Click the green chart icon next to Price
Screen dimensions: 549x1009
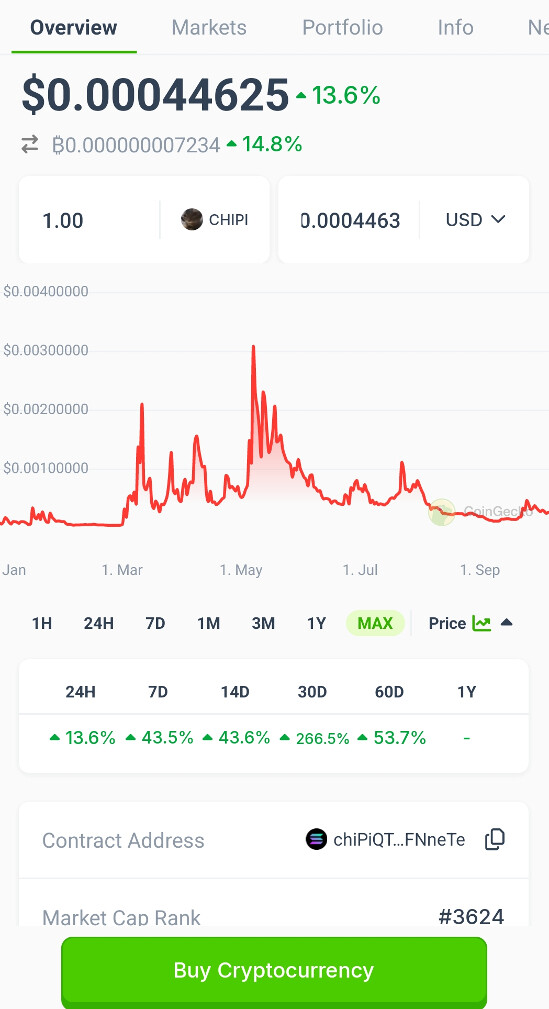[481, 623]
